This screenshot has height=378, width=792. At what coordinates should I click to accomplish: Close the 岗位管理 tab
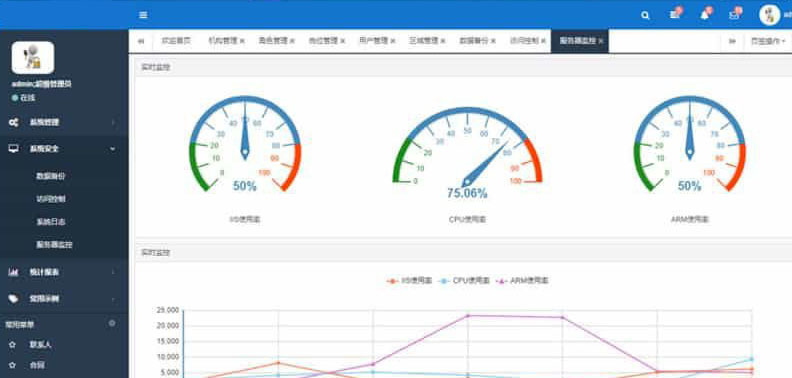342,41
